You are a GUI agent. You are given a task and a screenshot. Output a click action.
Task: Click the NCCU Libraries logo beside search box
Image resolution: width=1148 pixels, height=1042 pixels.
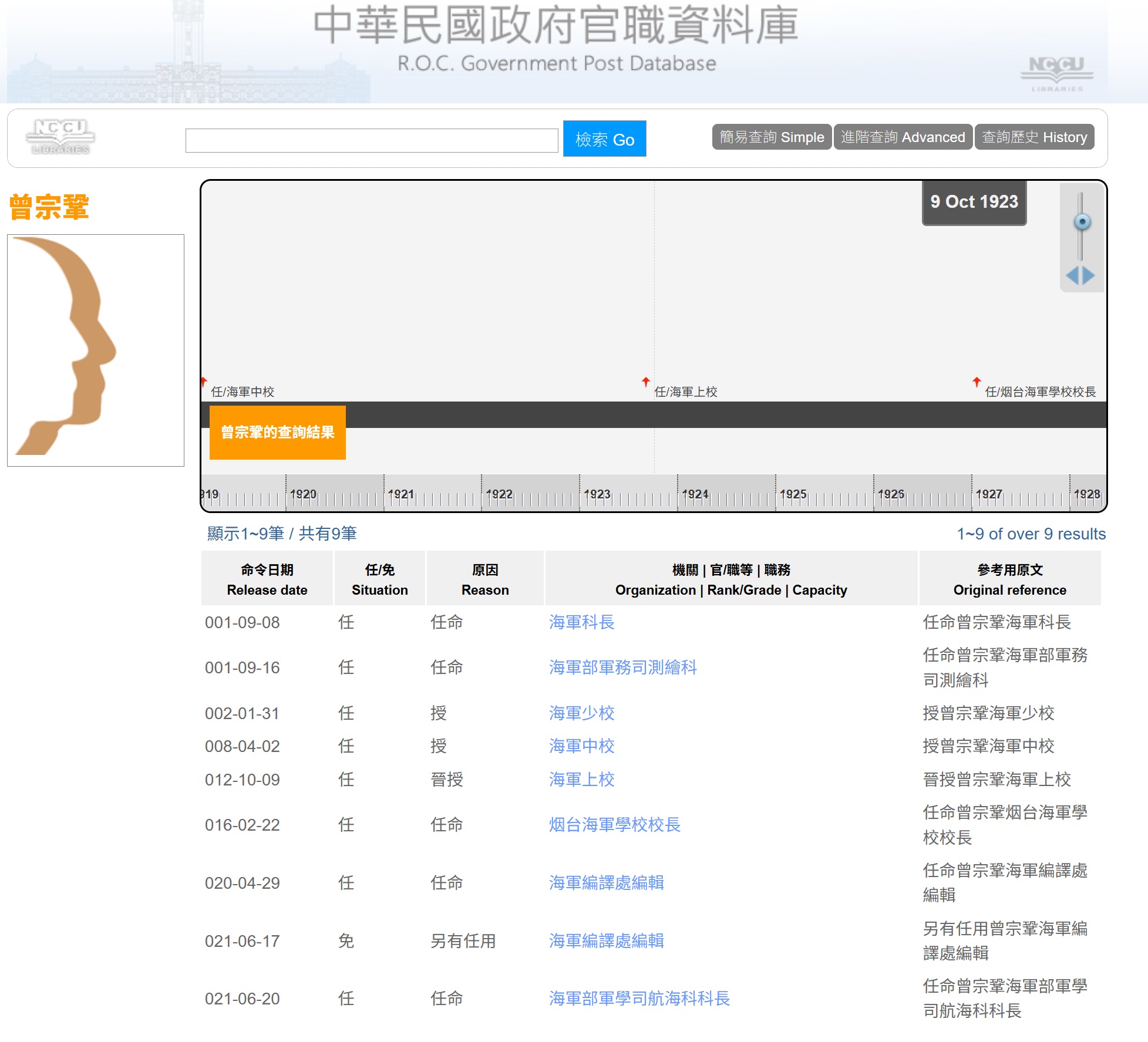tap(60, 137)
